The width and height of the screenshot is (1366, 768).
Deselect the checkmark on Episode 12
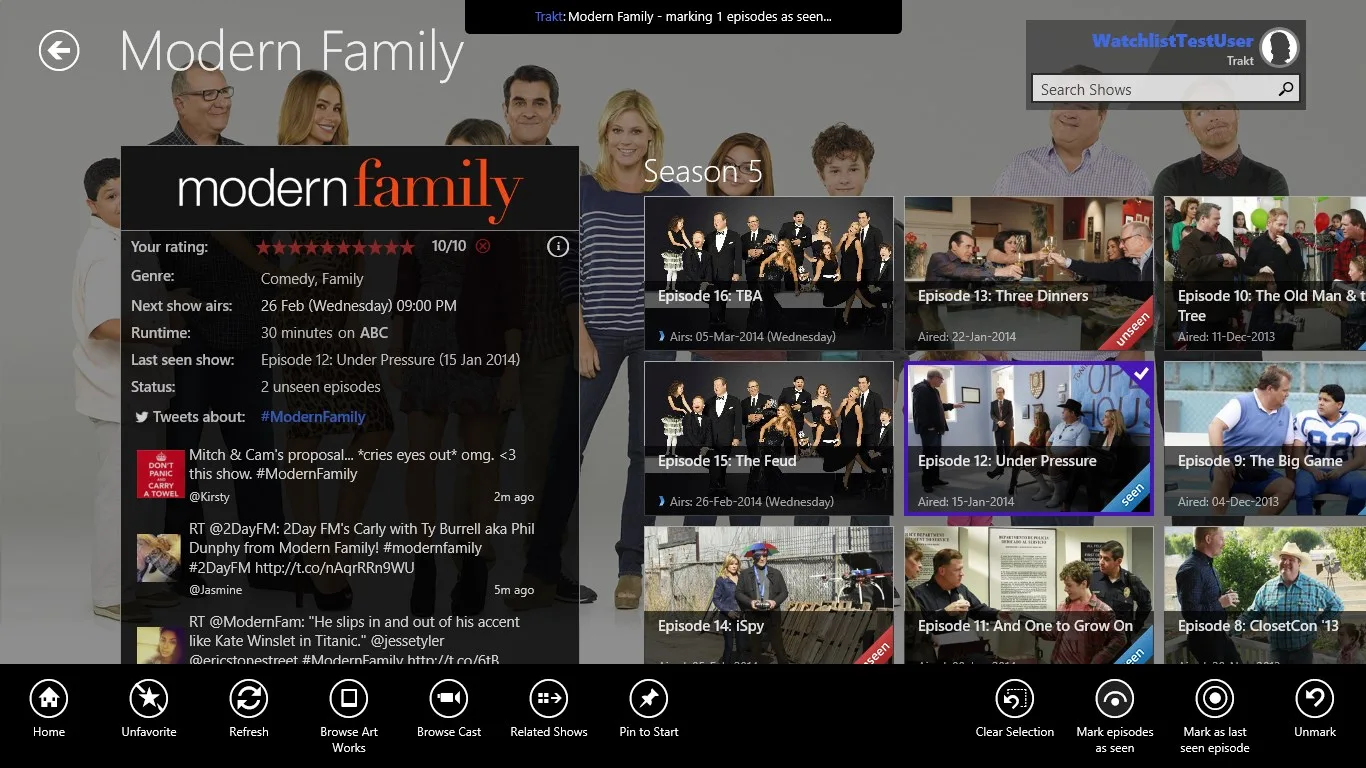point(1140,374)
